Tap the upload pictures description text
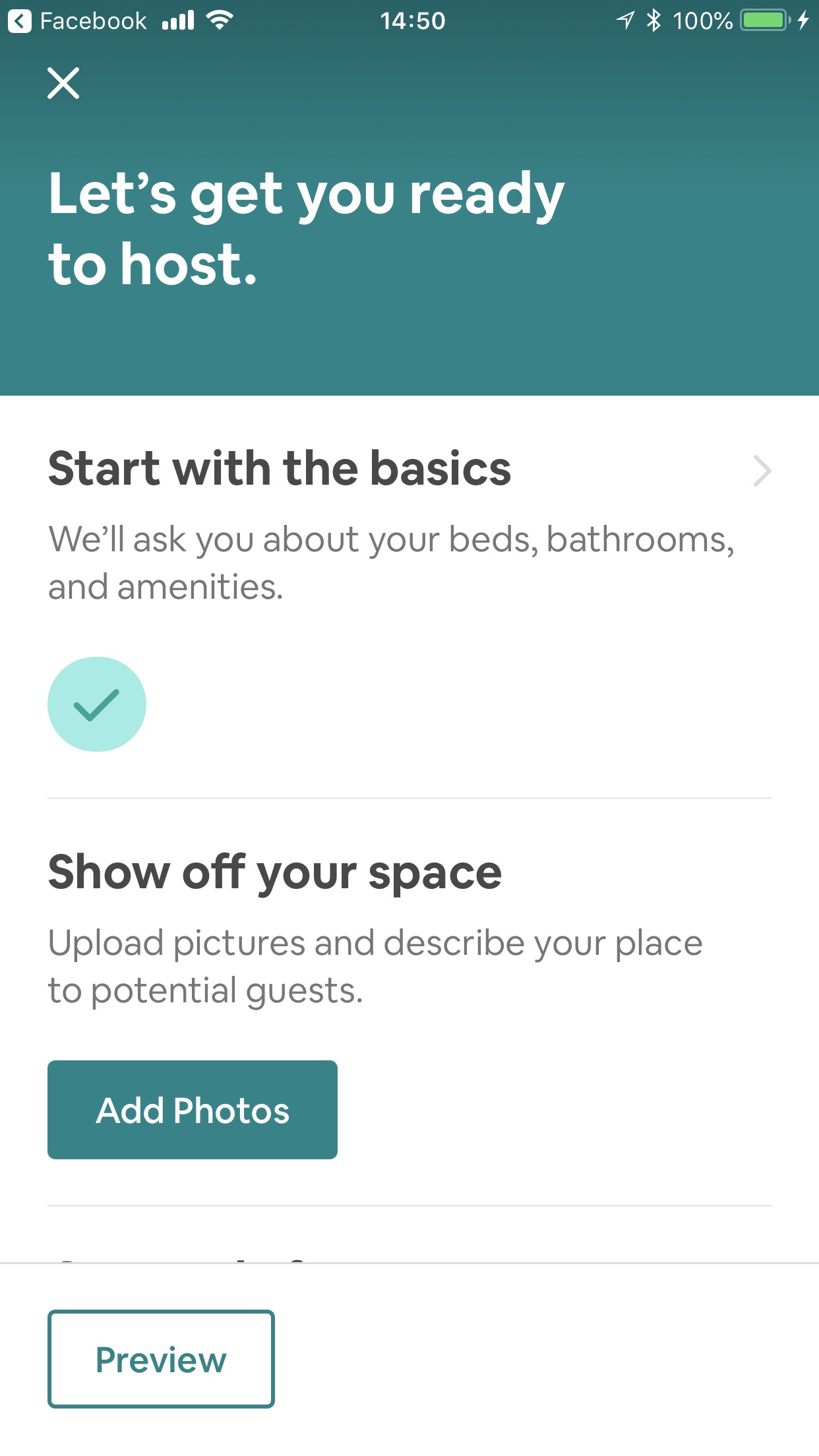Viewport: 819px width, 1456px height. [x=375, y=966]
